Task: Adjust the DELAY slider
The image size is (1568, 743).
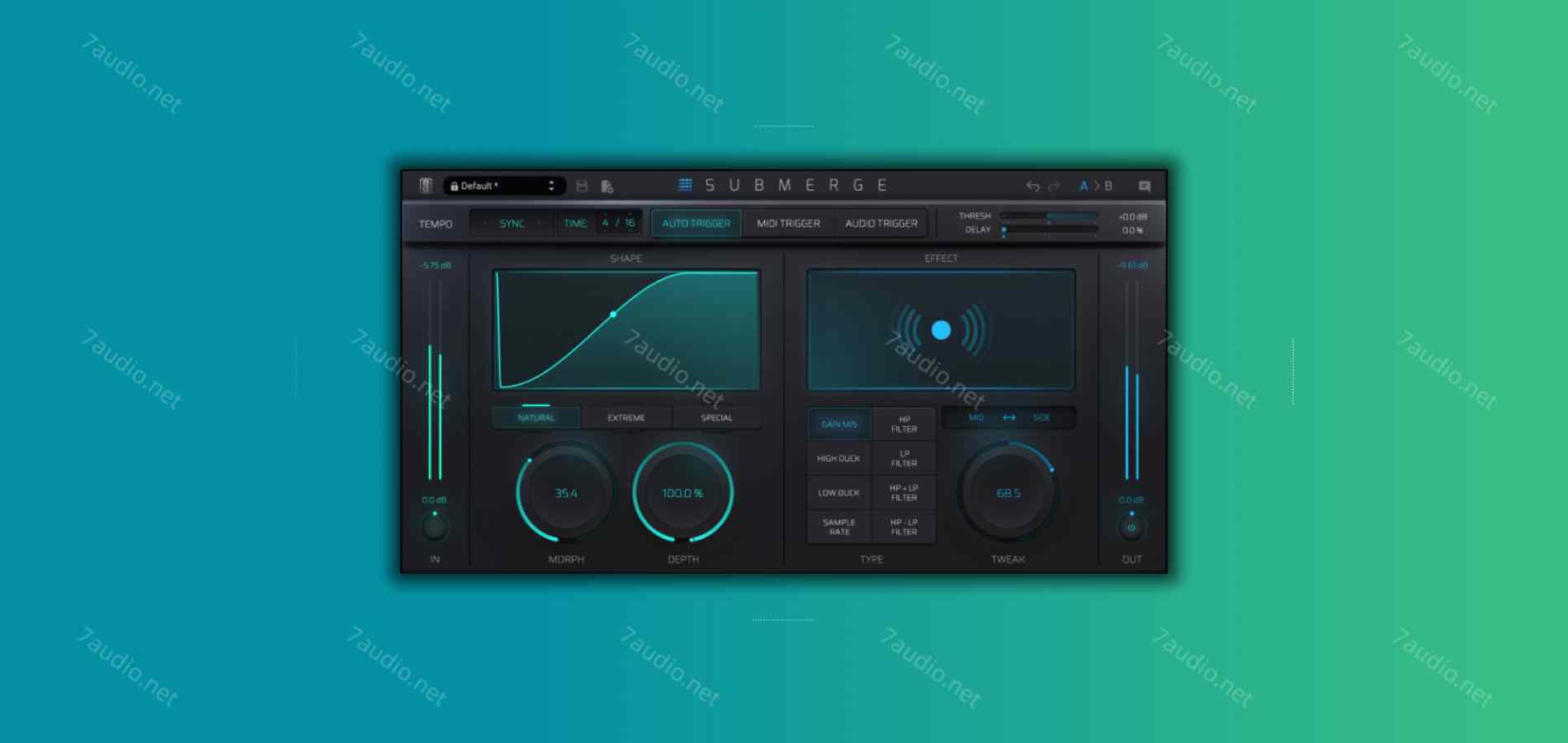Action: [x=1049, y=230]
